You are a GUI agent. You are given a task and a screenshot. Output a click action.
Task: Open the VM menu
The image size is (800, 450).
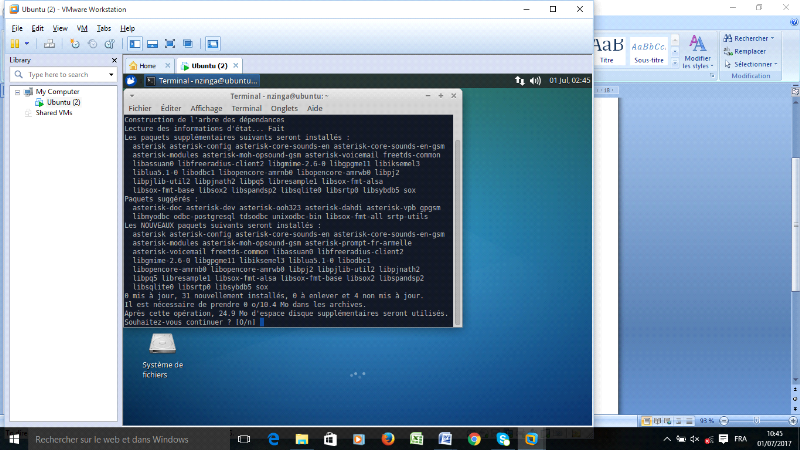coord(79,28)
